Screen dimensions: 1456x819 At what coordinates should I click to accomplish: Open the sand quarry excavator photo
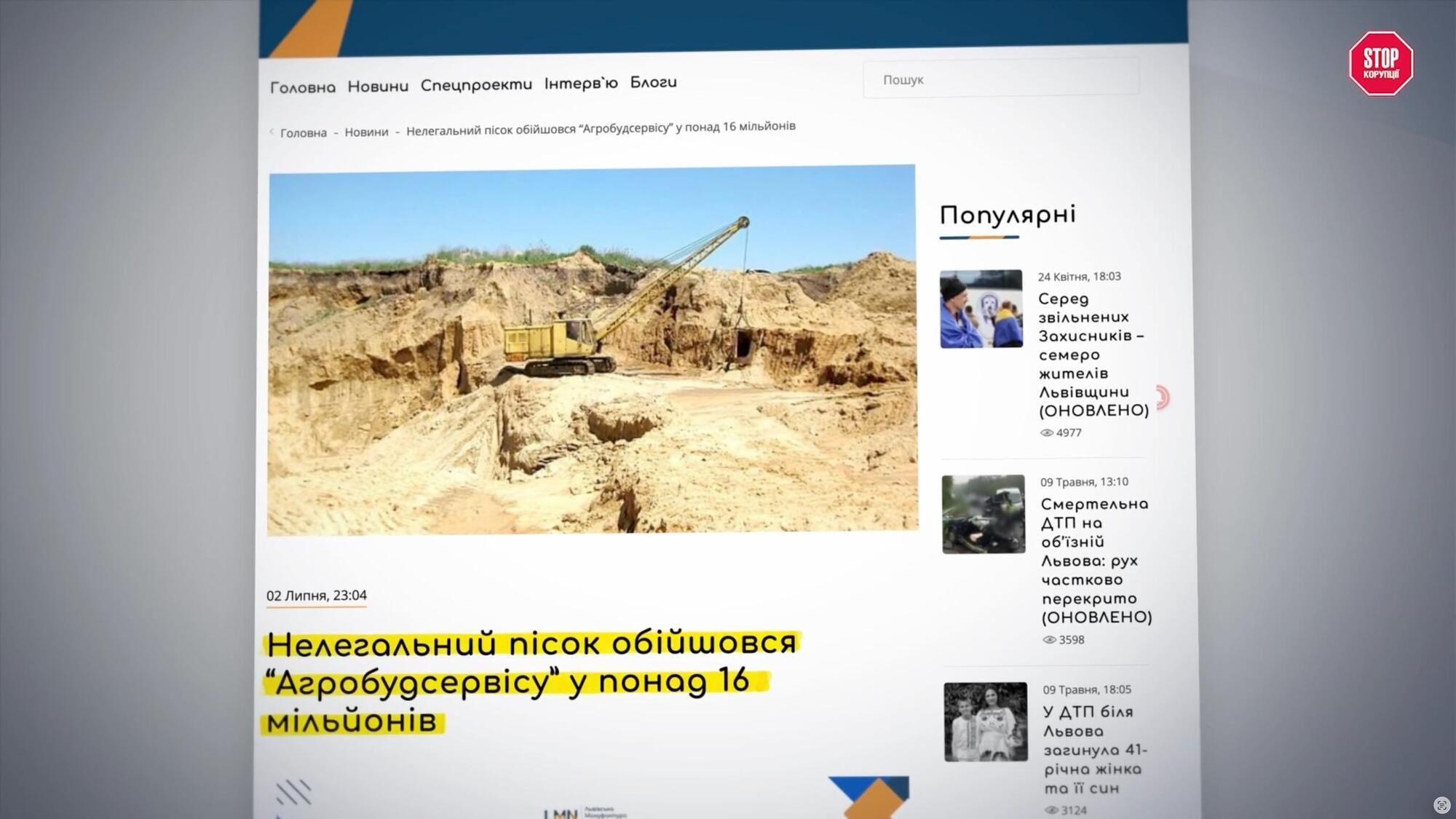point(593,350)
